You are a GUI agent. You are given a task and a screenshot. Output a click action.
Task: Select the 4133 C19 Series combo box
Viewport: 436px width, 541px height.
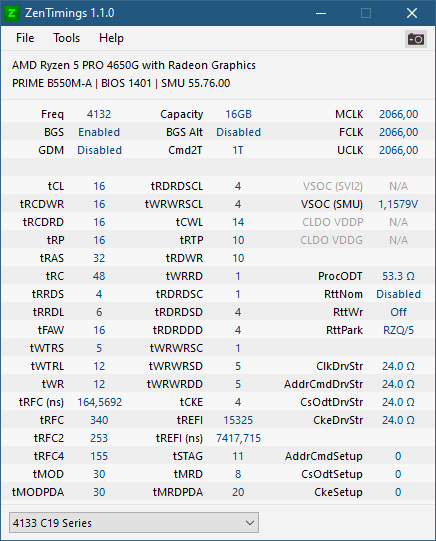(x=134, y=523)
